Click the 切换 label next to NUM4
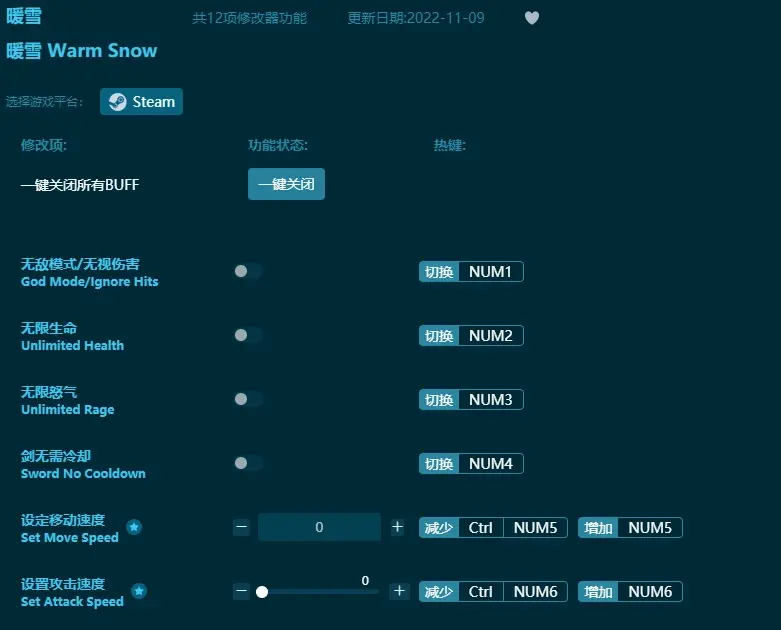 (x=439, y=464)
